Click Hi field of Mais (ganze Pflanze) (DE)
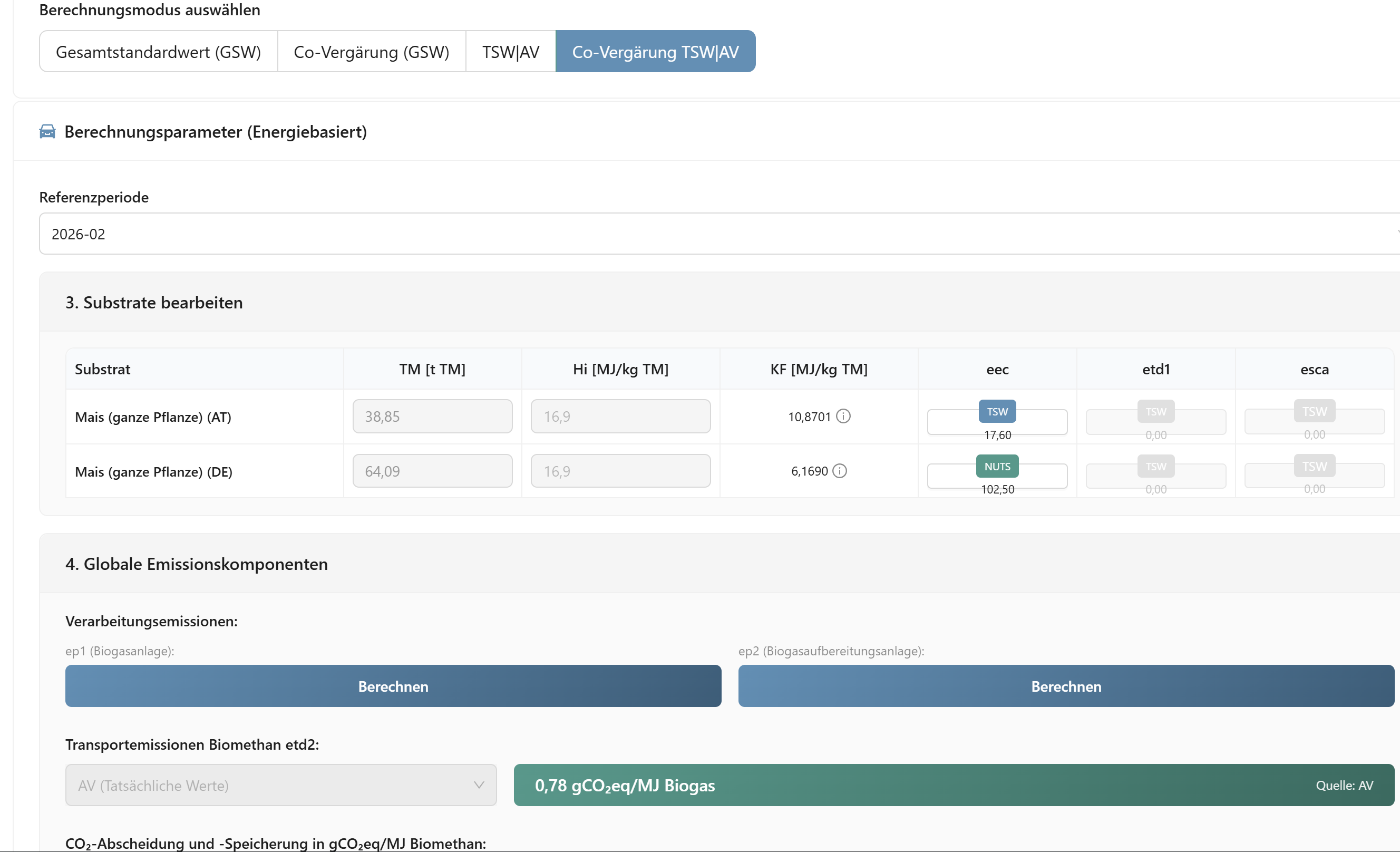The width and height of the screenshot is (1400, 852). tap(620, 471)
